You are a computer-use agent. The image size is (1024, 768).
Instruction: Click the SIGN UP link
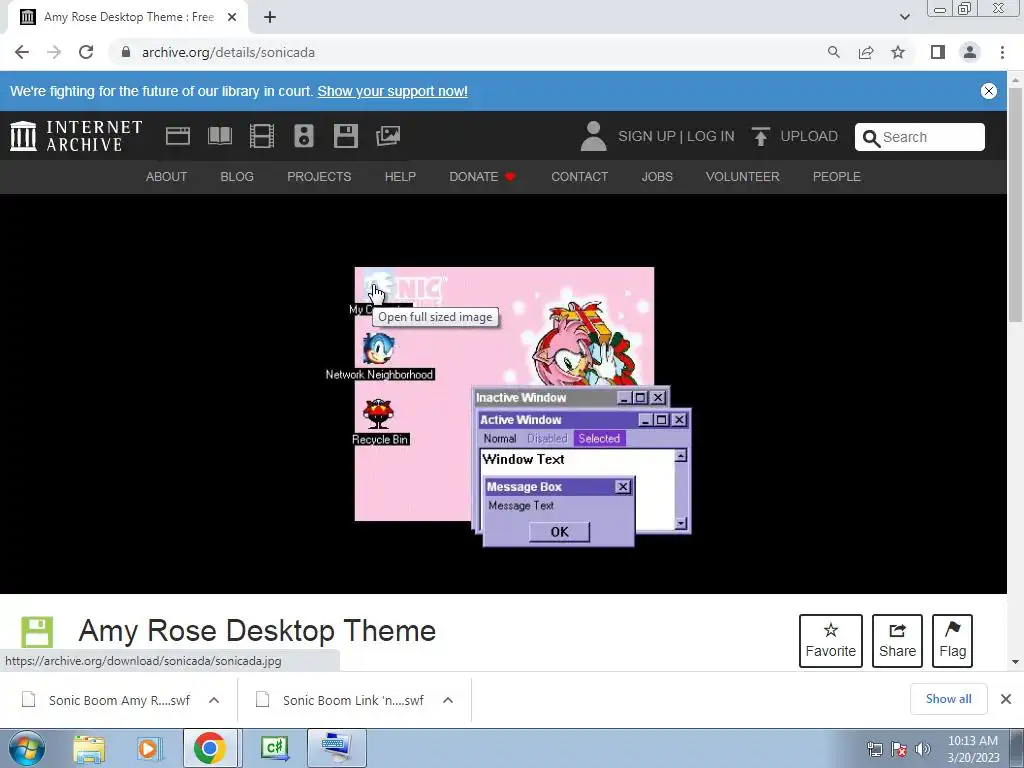[x=647, y=136]
